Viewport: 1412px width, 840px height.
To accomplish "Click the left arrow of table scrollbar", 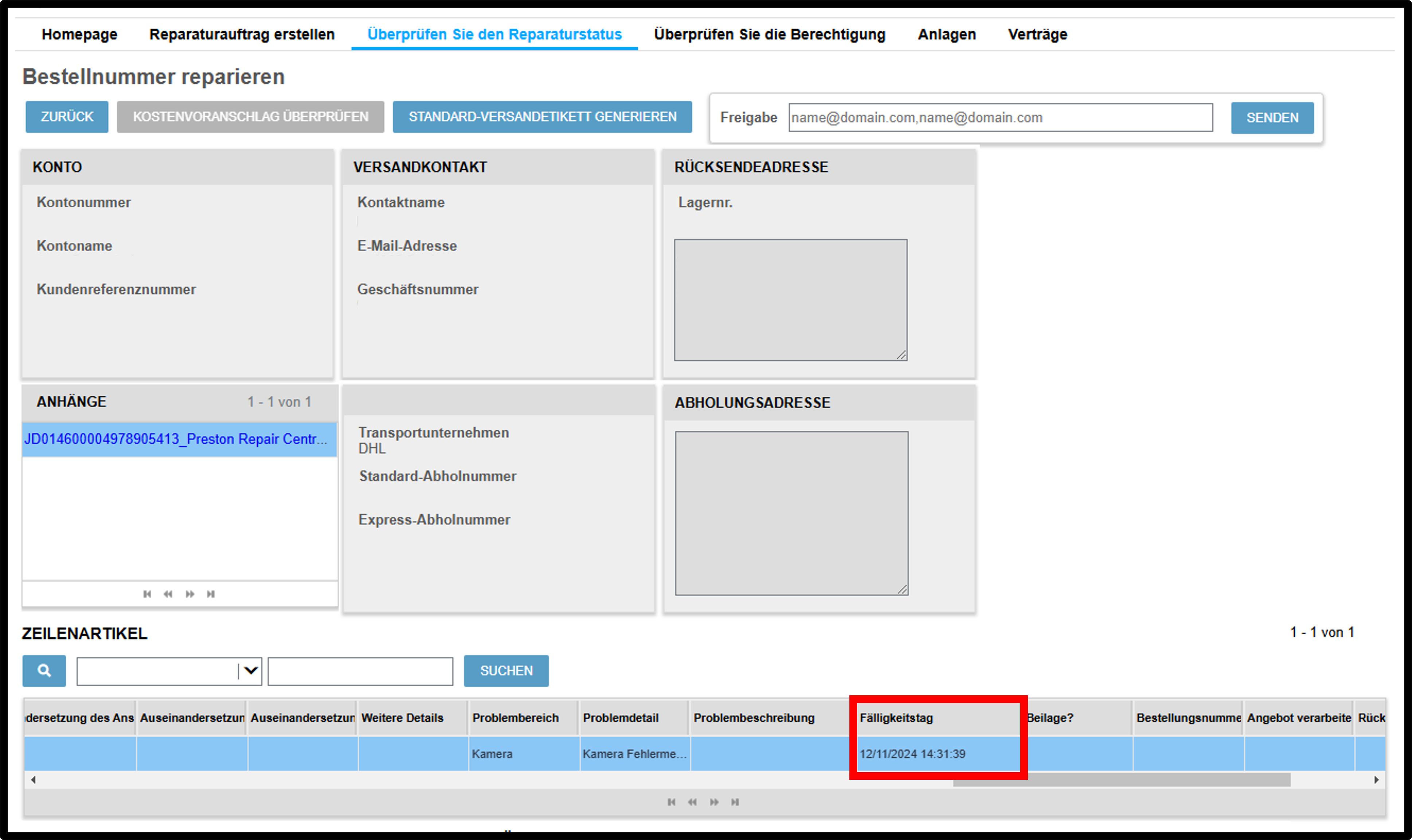I will pyautogui.click(x=34, y=780).
